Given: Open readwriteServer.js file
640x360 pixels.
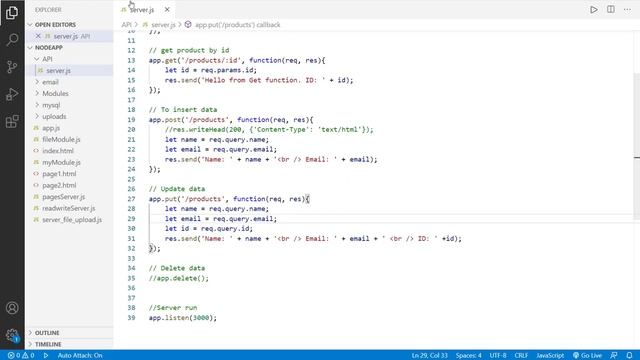Looking at the screenshot, I should coord(69,208).
